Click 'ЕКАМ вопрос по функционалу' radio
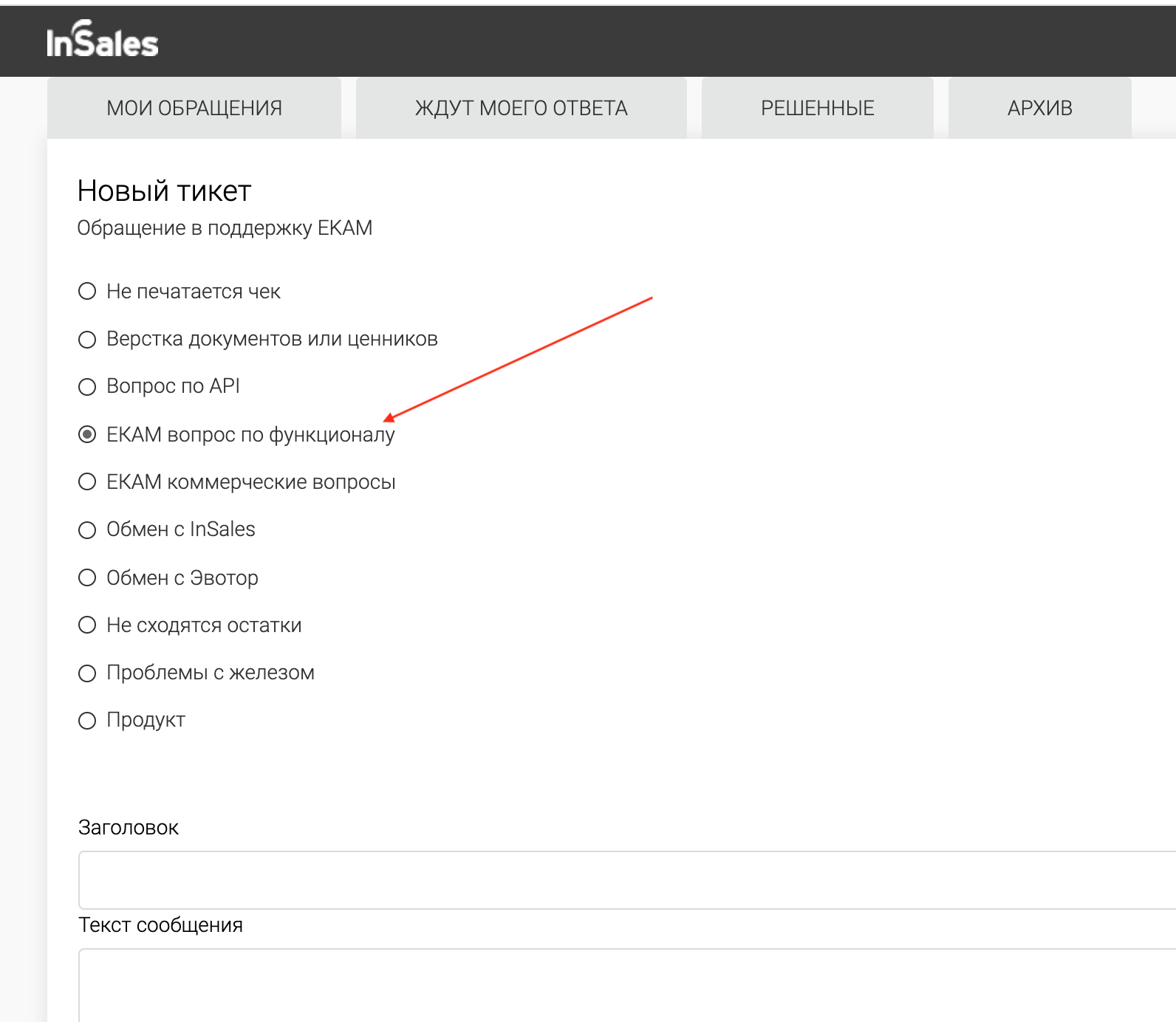 tap(87, 434)
